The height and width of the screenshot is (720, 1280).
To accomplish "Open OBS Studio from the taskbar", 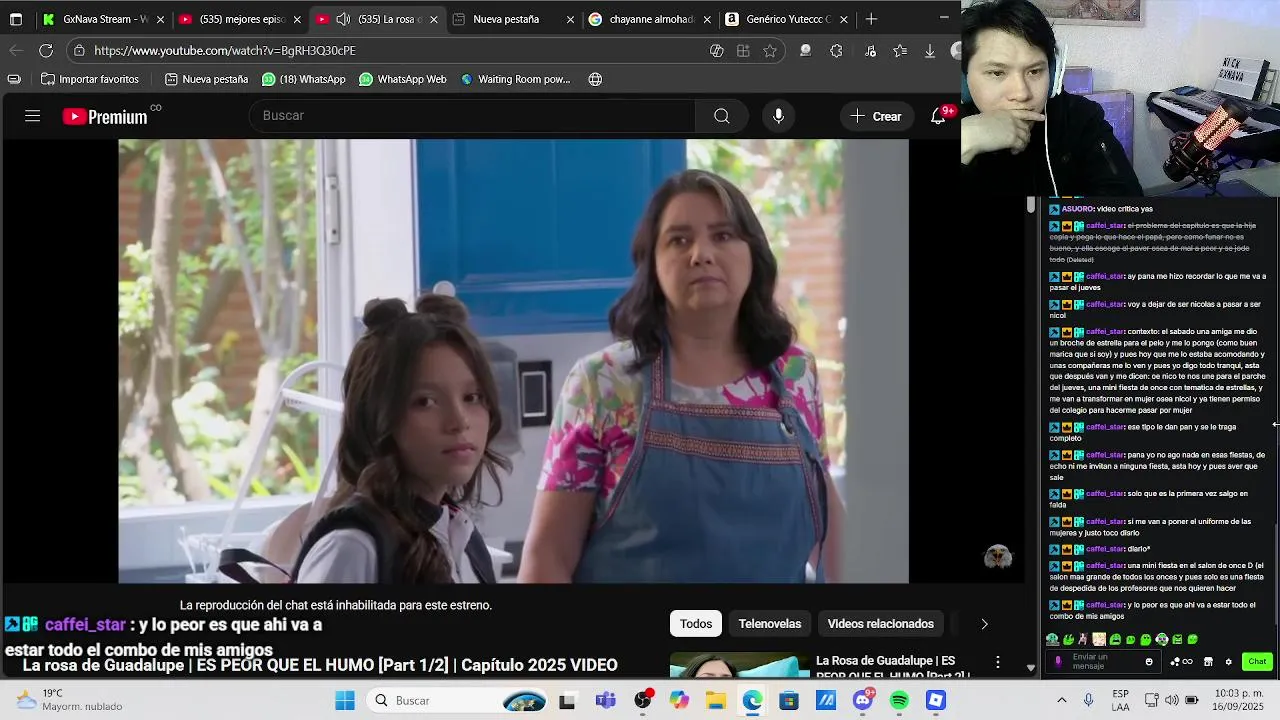I will 642,700.
